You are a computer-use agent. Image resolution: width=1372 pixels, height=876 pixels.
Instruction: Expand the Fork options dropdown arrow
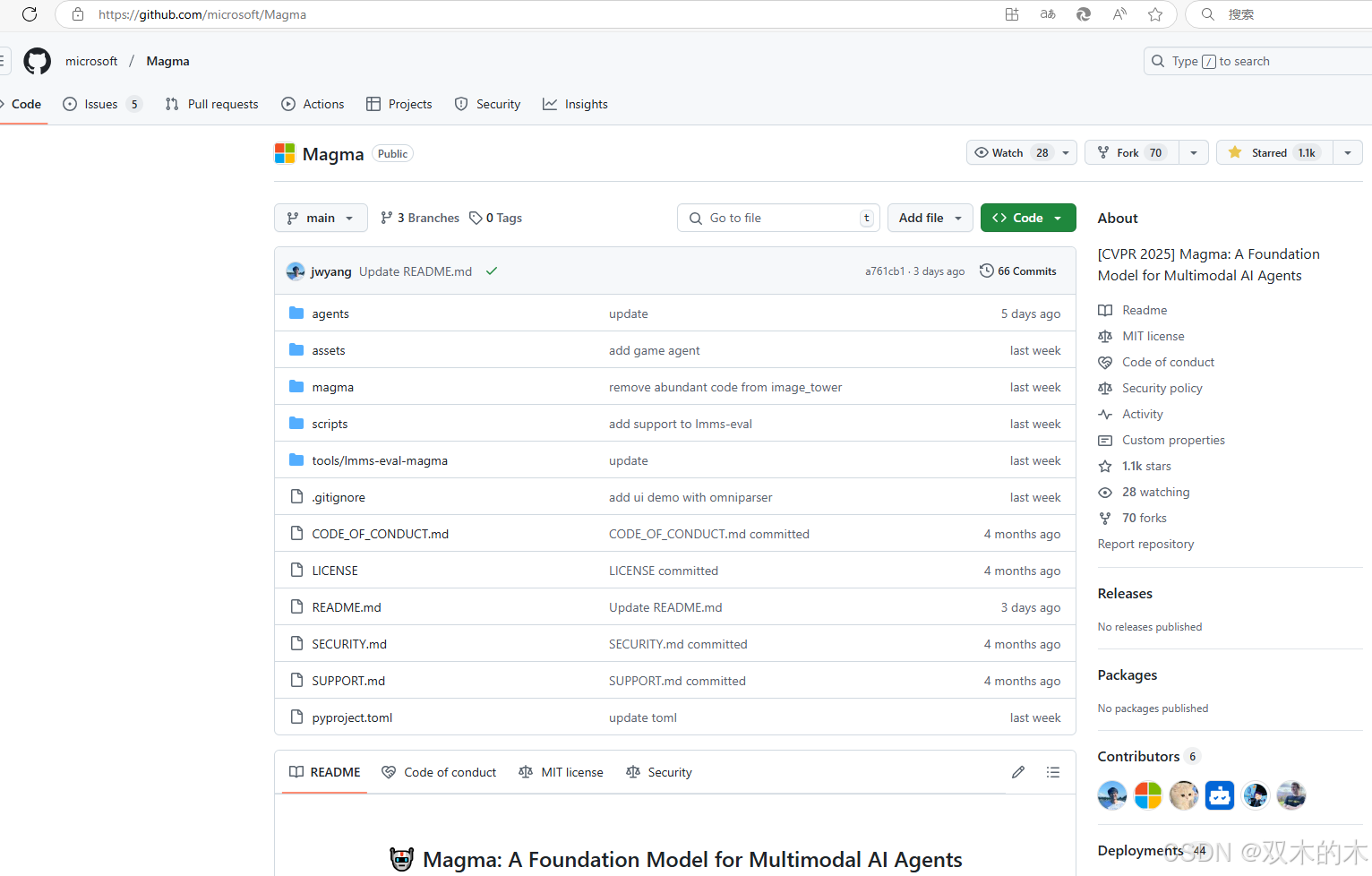(x=1194, y=152)
